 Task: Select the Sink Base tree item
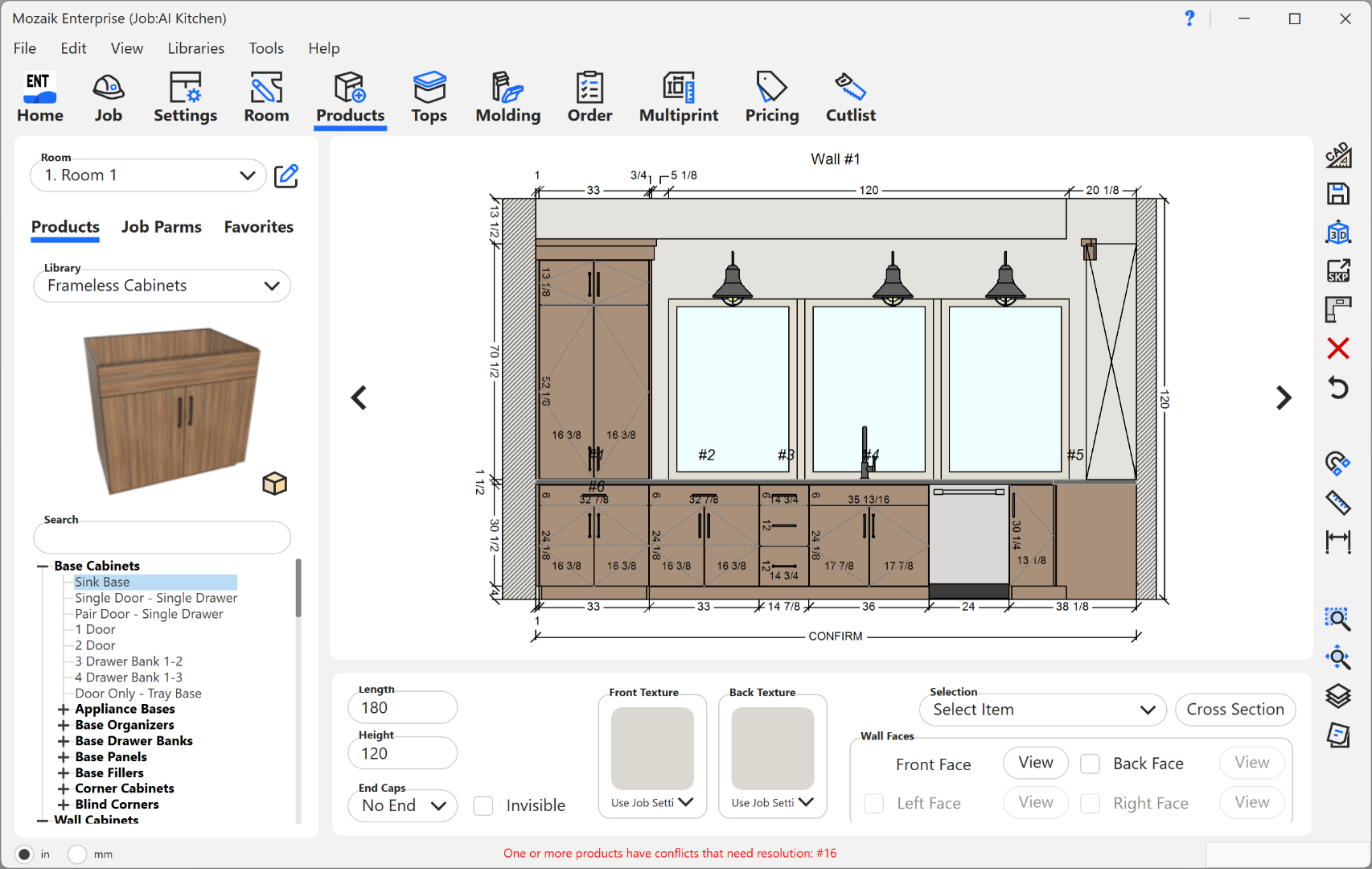pyautogui.click(x=102, y=582)
